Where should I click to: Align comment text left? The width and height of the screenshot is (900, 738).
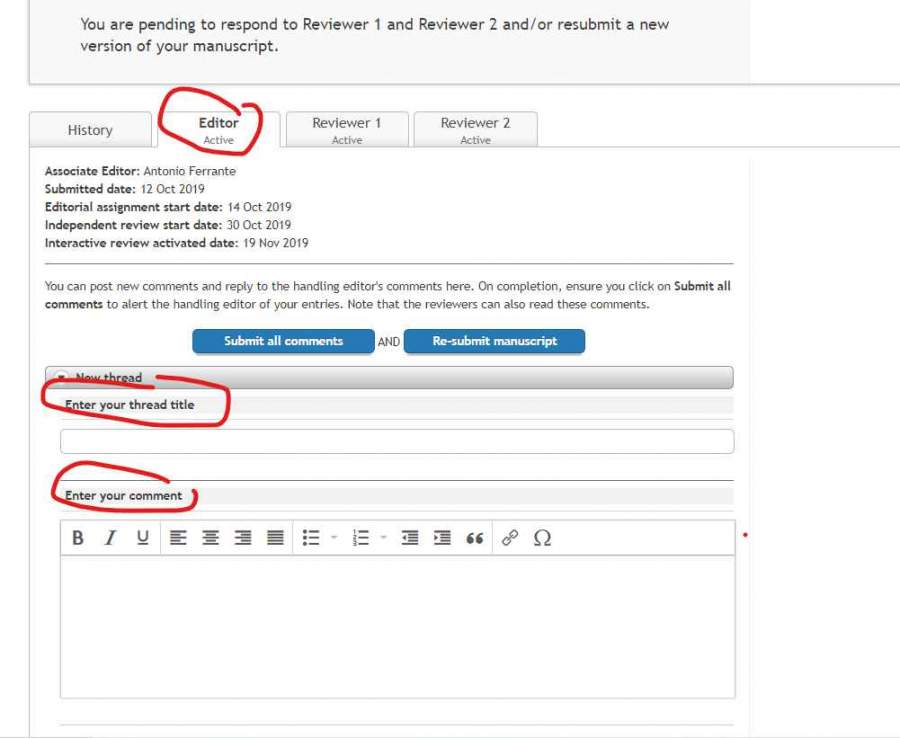(x=179, y=538)
